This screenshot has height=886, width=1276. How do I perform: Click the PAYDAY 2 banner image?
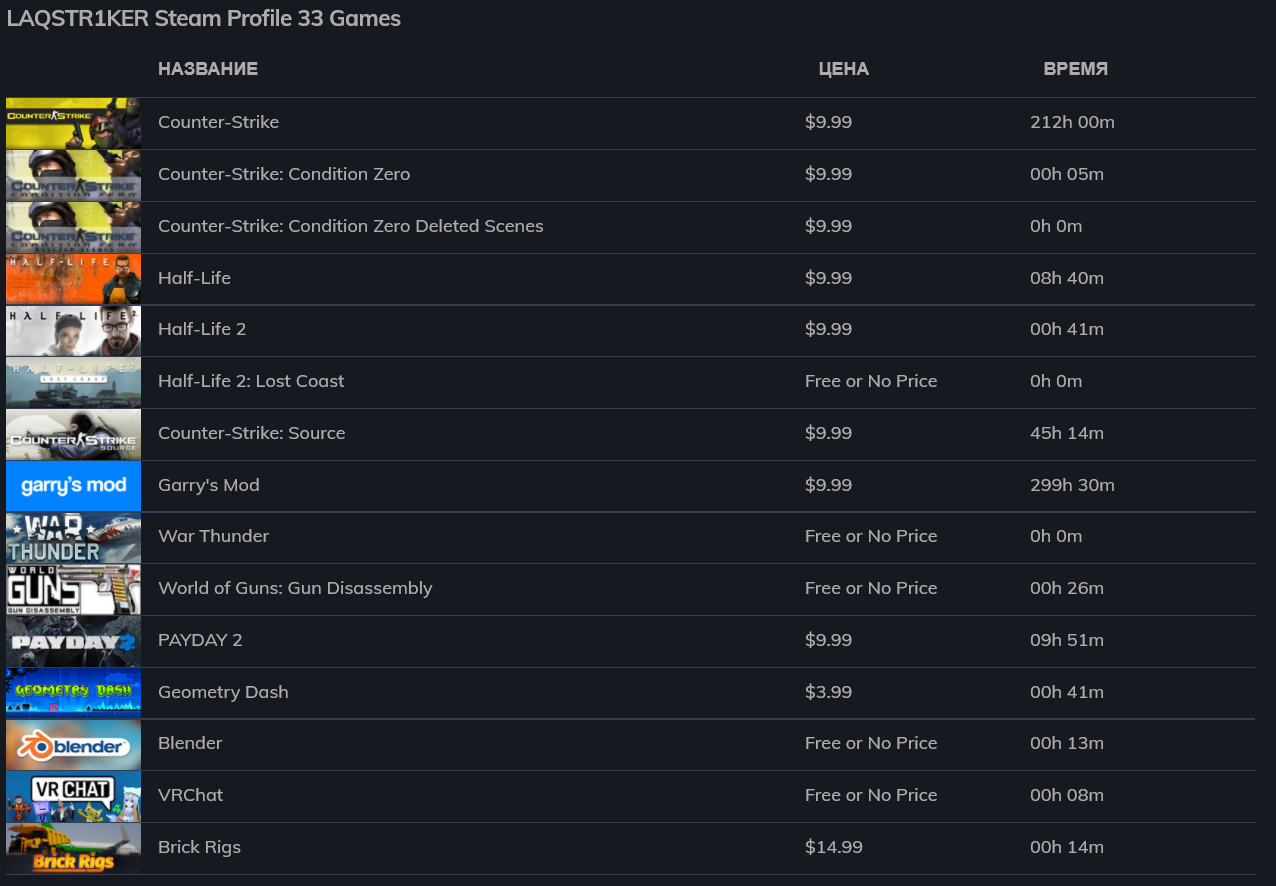pos(73,641)
